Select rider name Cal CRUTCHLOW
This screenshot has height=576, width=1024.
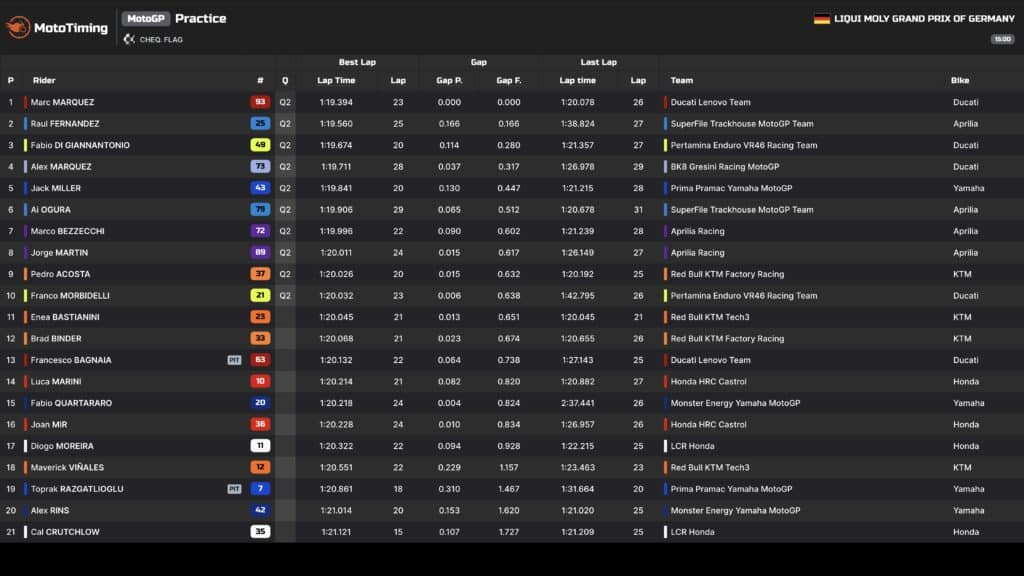pos(65,532)
